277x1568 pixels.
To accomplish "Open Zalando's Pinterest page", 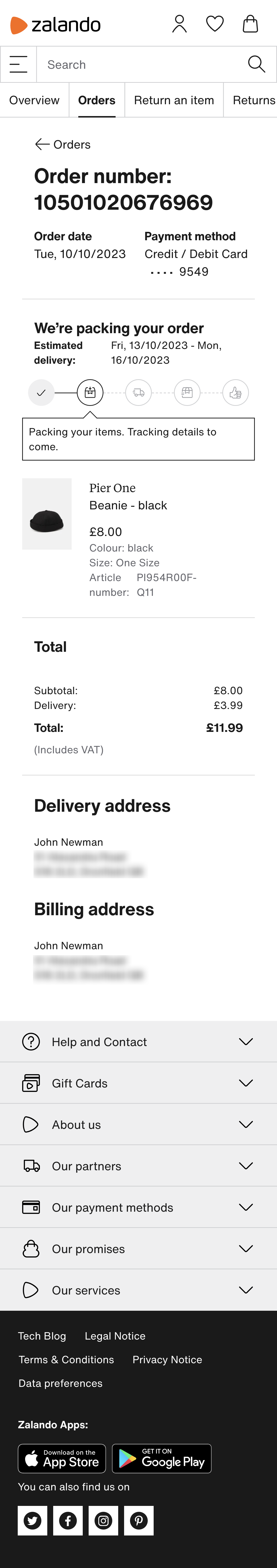I will tap(139, 1520).
